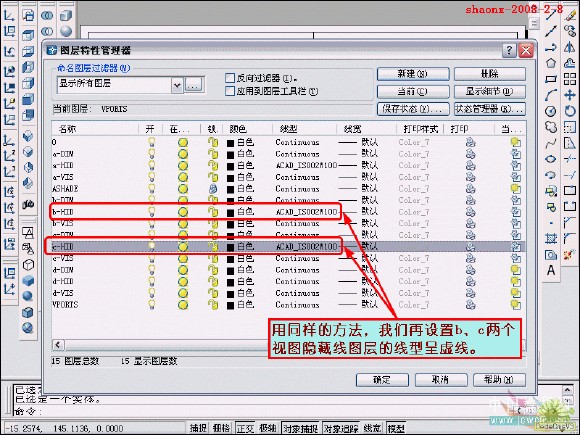This screenshot has width=580, height=435.
Task: Click the horizontal scrollbar left arrow
Action: coord(58,345)
